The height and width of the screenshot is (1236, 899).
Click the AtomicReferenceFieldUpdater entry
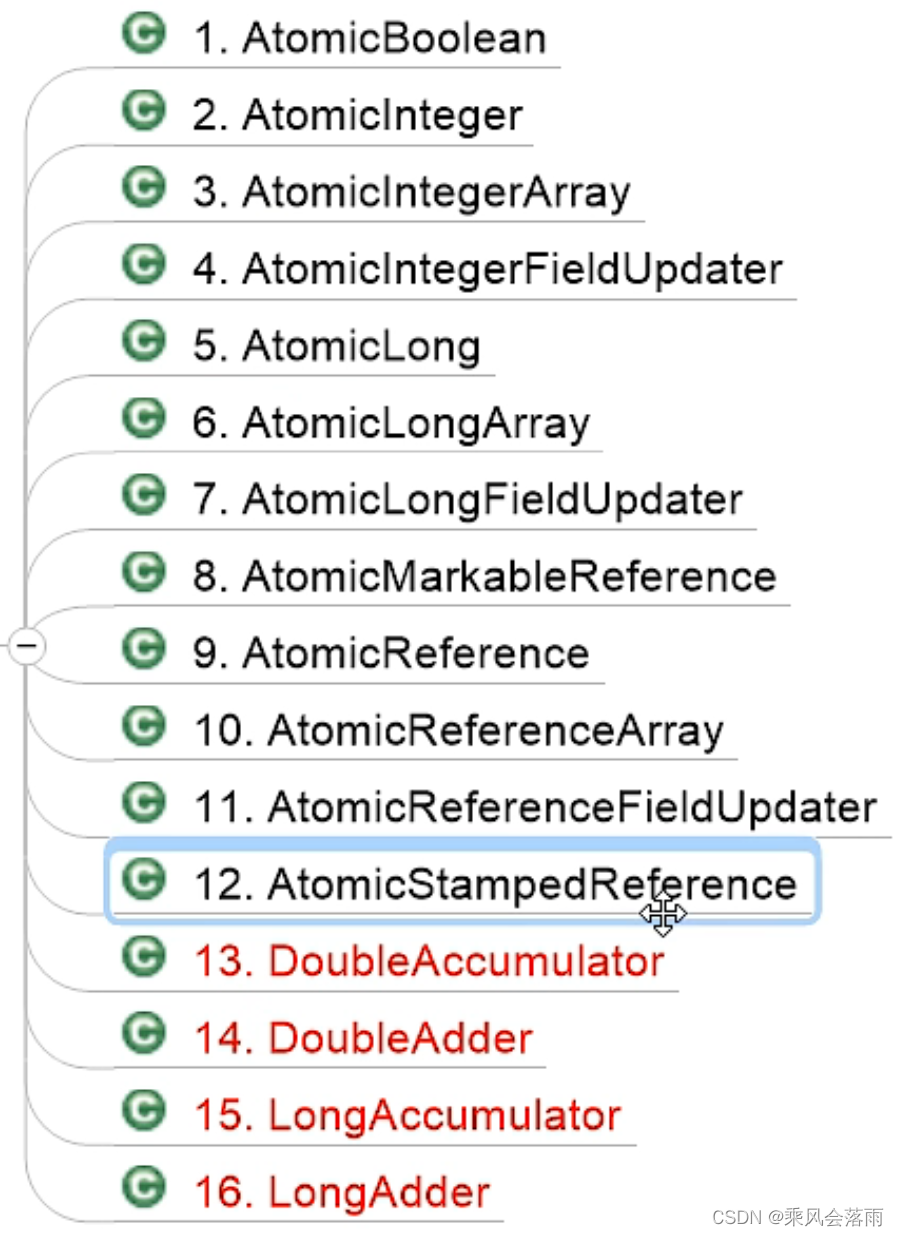pyautogui.click(x=535, y=806)
